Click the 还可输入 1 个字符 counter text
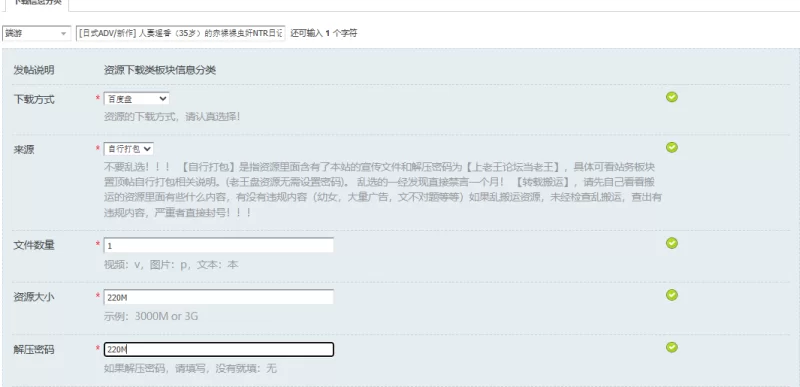The image size is (800, 387). pos(324,34)
